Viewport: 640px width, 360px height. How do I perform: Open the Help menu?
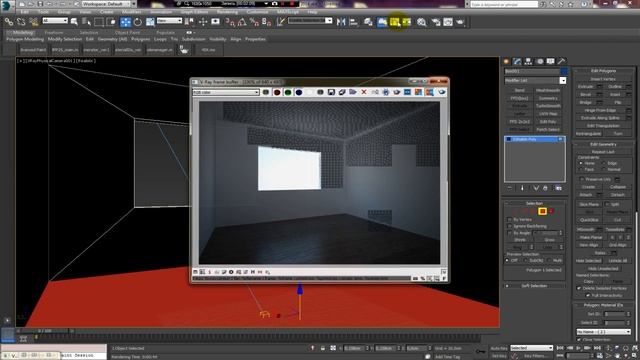[312, 12]
